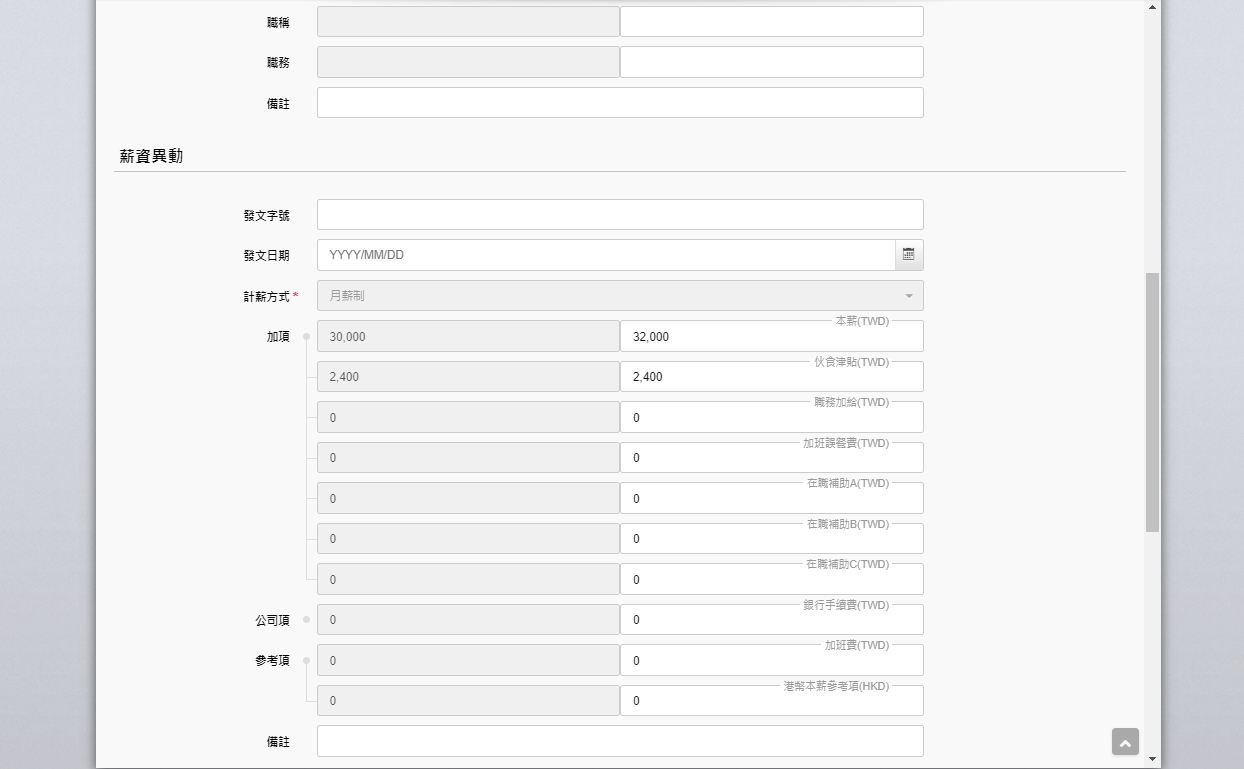
Task: Expand the 計薪方式 月薪制 dropdown
Action: click(x=620, y=296)
